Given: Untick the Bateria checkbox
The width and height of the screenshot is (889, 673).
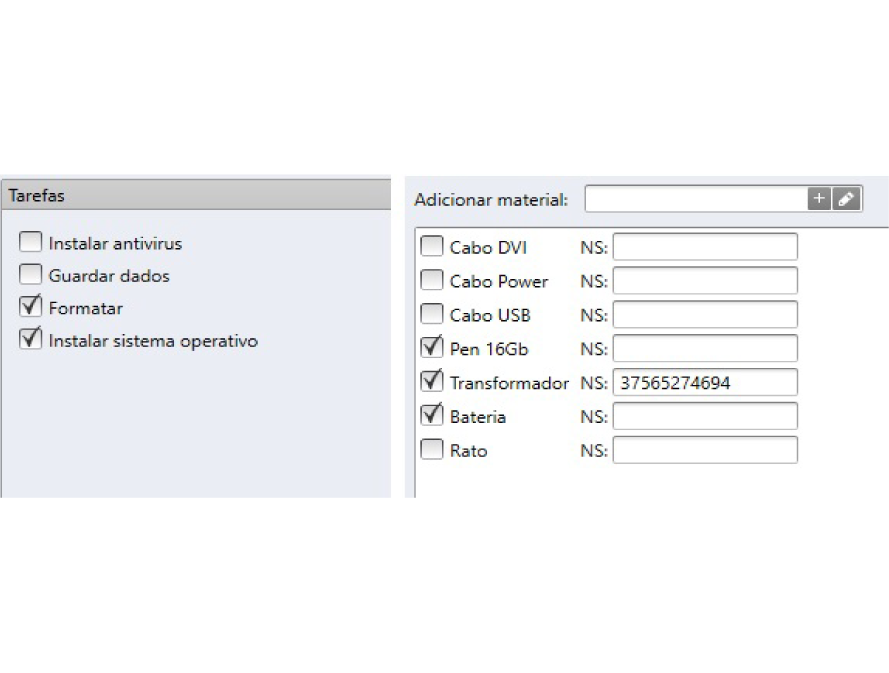Looking at the screenshot, I should (432, 415).
